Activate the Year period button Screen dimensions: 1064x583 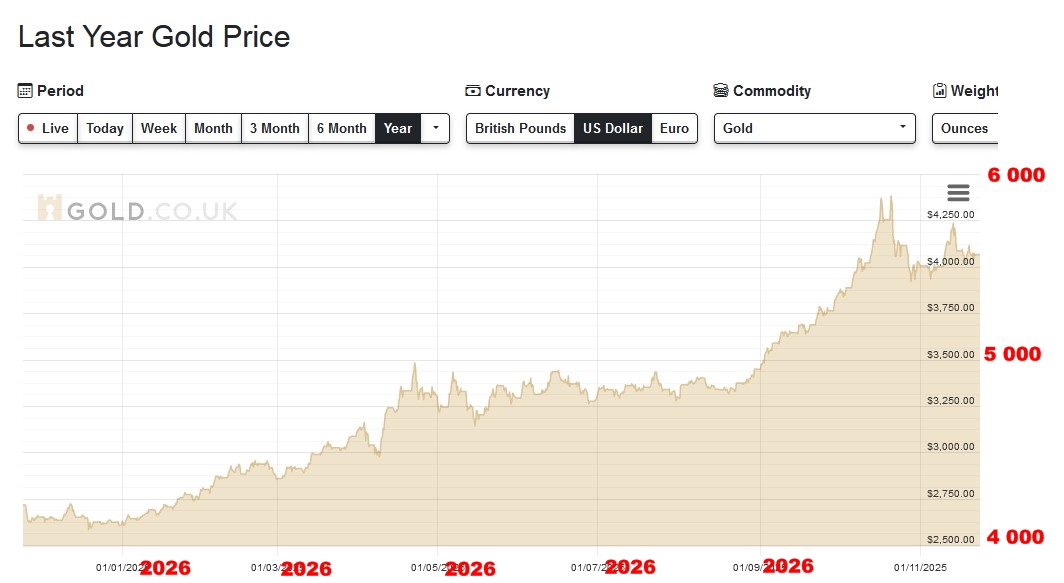(x=398, y=128)
